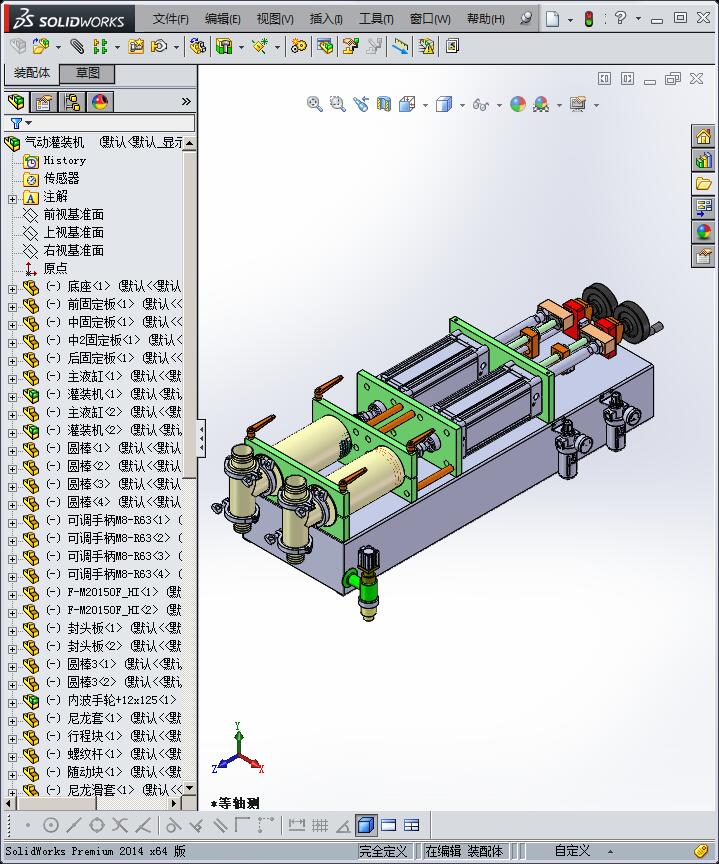Screen dimensions: 719x864
Task: Select 螺纹杆<1> component in the tree
Action: 95,754
